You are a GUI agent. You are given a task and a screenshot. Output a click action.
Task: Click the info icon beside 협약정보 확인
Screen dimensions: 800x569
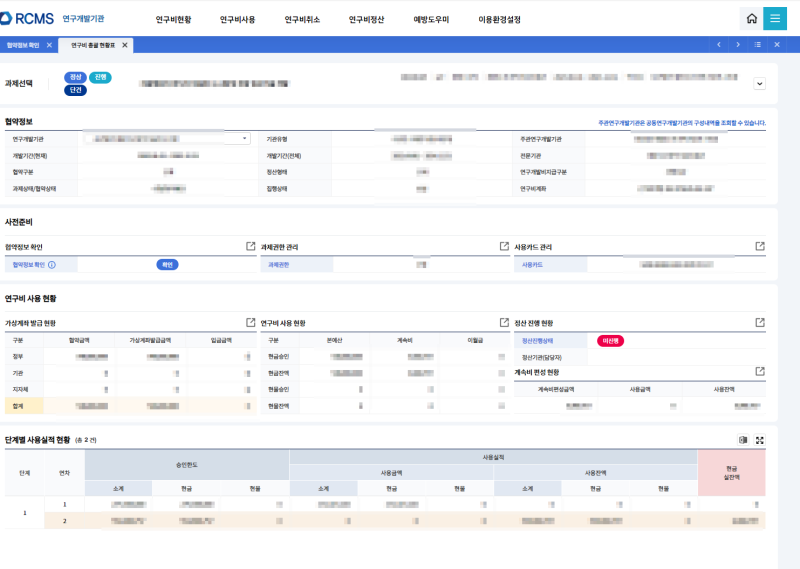click(52, 265)
